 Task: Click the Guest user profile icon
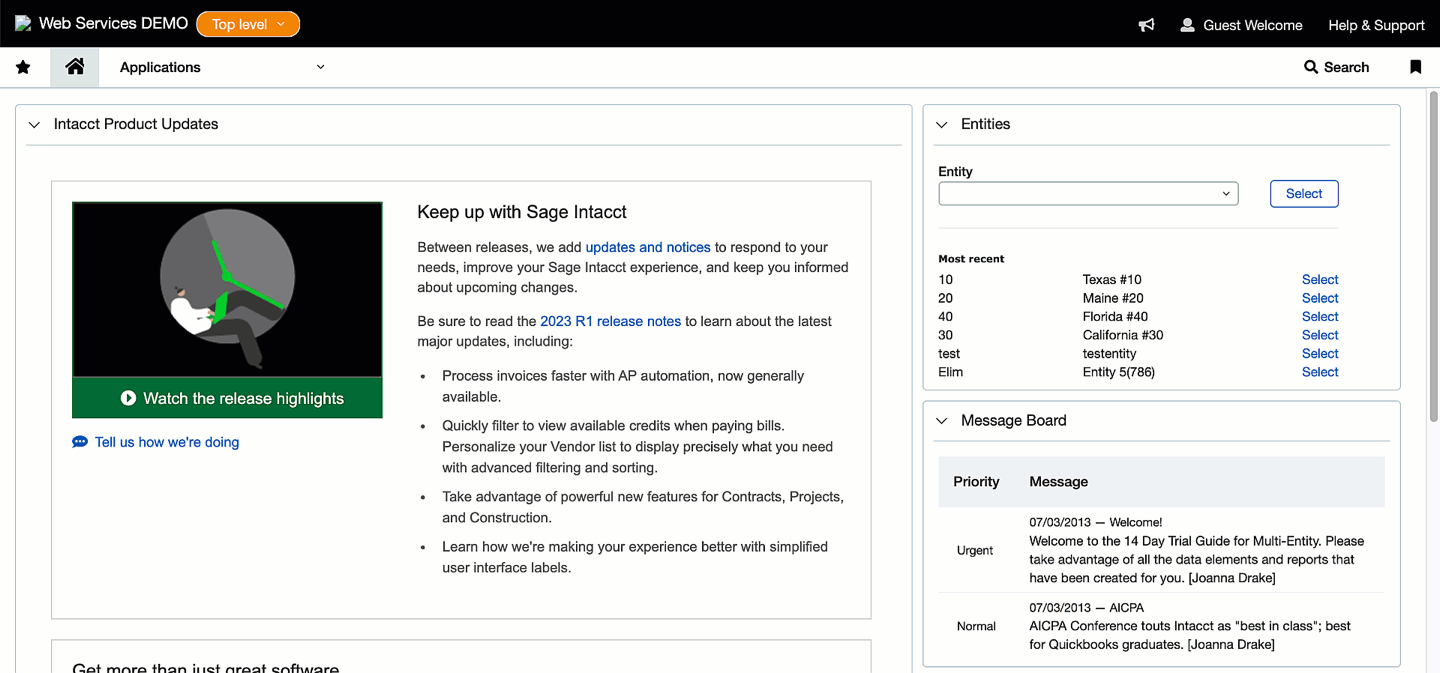click(1187, 25)
